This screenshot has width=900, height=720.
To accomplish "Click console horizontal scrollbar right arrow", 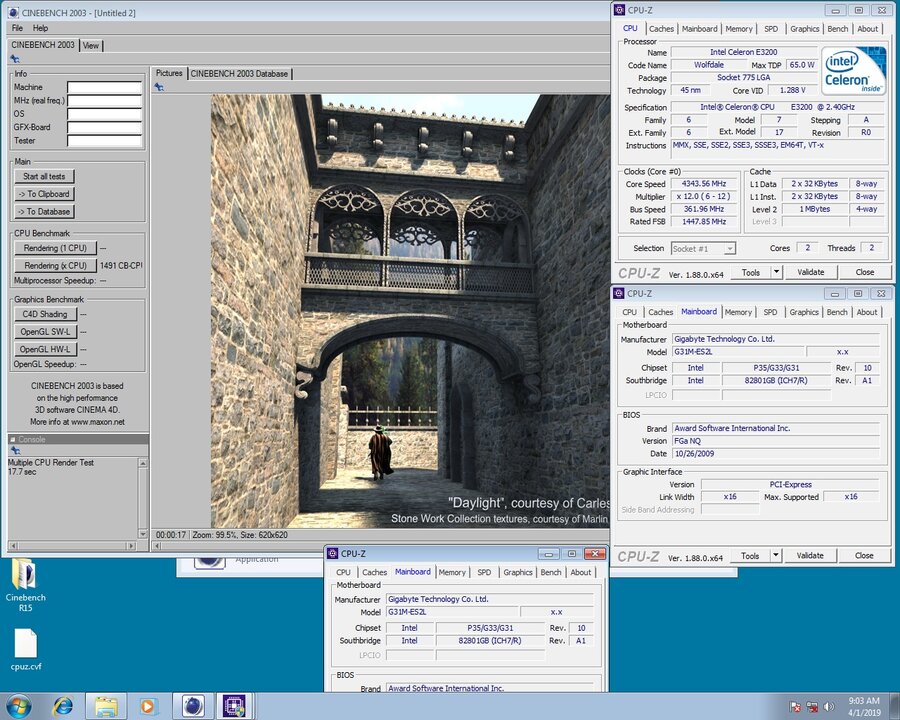I will (131, 545).
